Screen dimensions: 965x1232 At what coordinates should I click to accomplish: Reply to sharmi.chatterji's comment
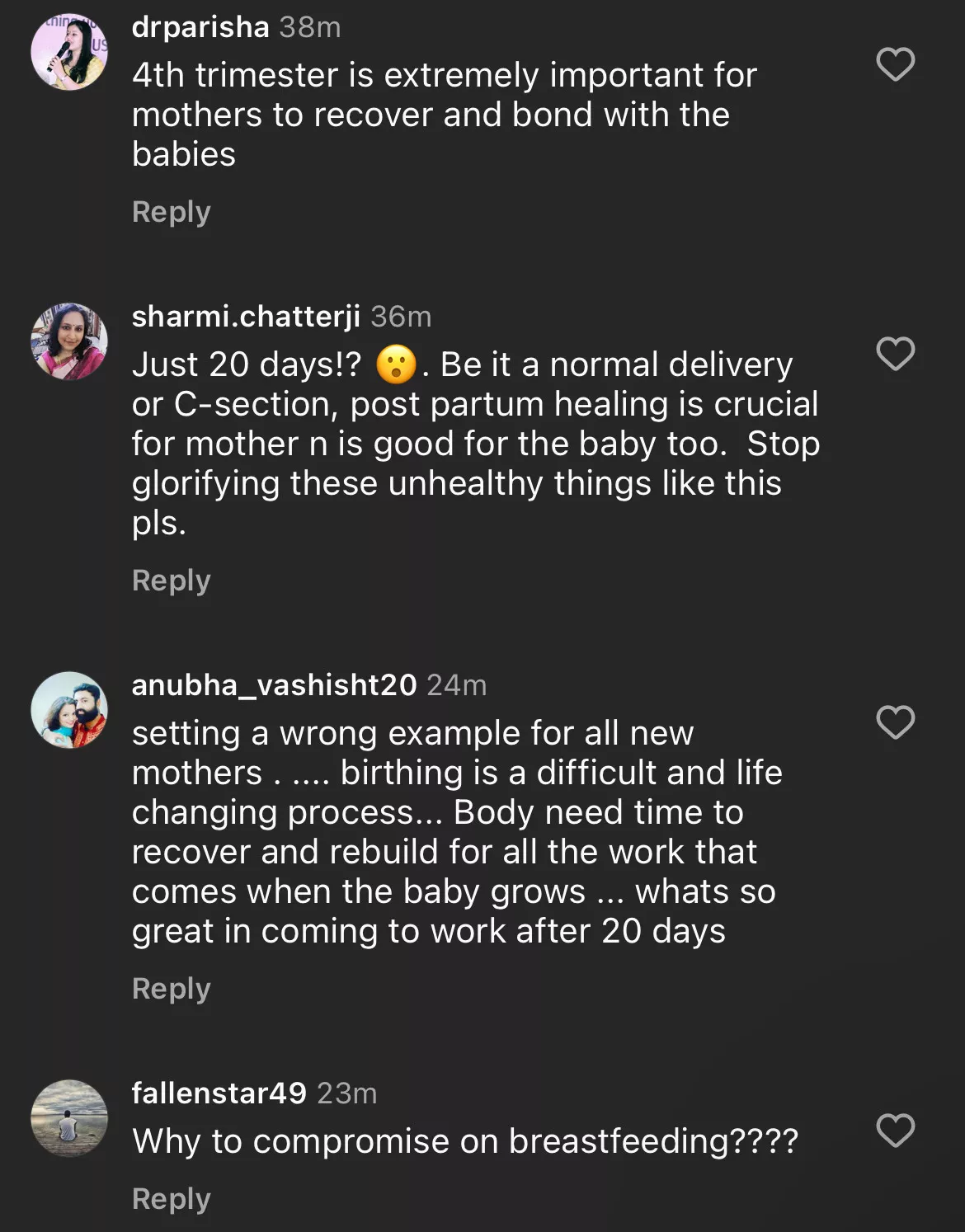[x=171, y=581]
